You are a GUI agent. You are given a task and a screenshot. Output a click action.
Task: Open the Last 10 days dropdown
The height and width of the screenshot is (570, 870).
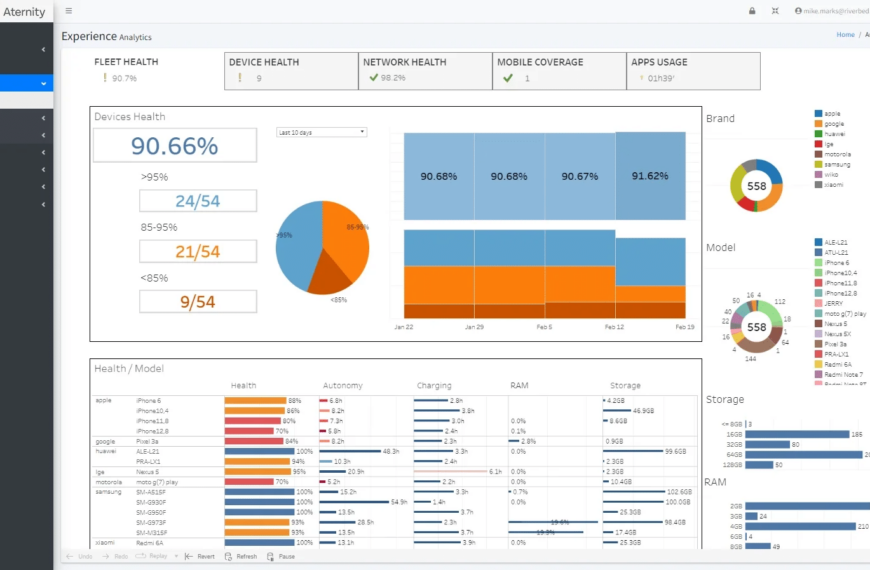click(x=322, y=132)
